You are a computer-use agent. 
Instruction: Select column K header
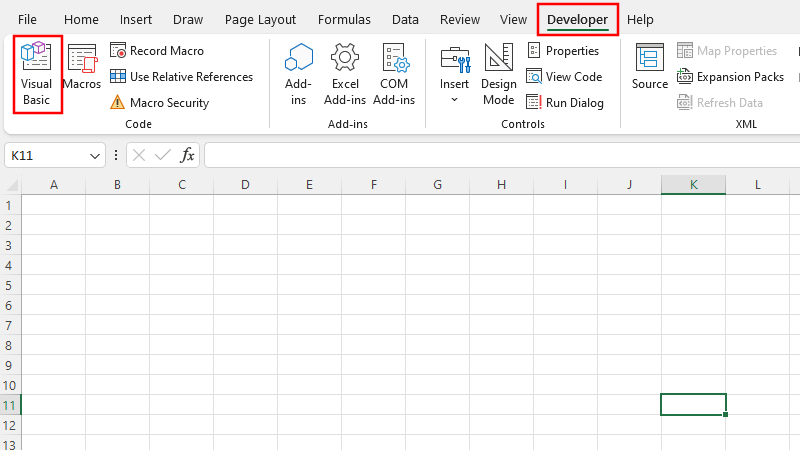point(693,185)
